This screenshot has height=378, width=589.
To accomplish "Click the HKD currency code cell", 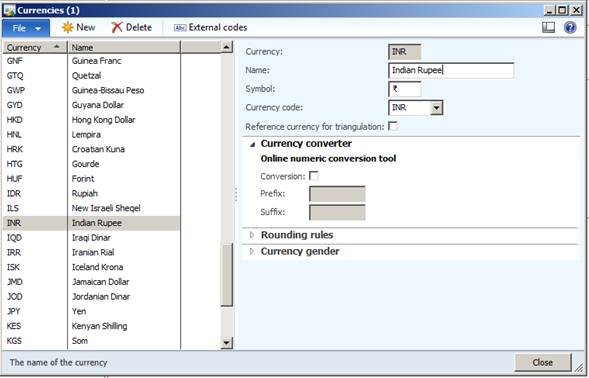I will click(x=35, y=120).
